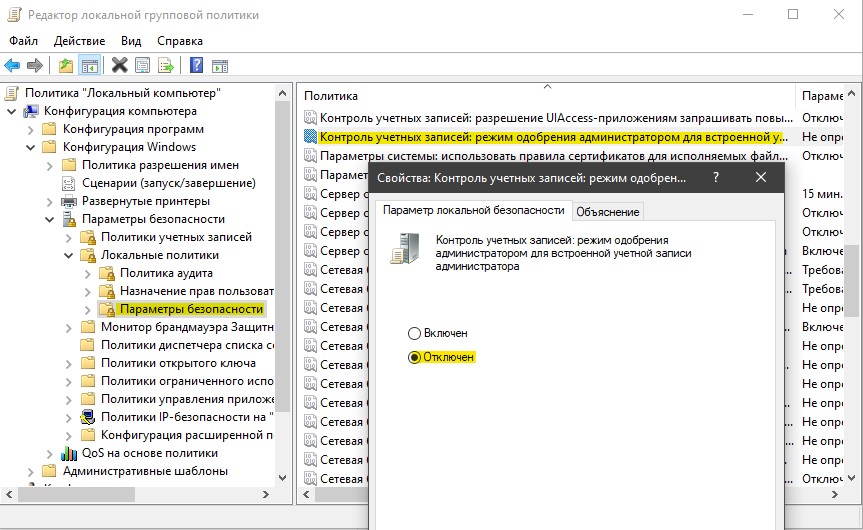Toggle the Show/Hide action pane icon

point(220,66)
